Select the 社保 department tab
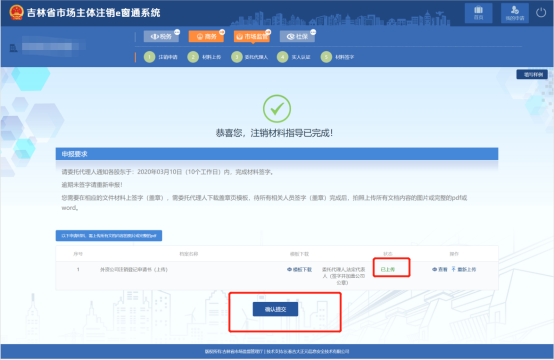 [297, 36]
